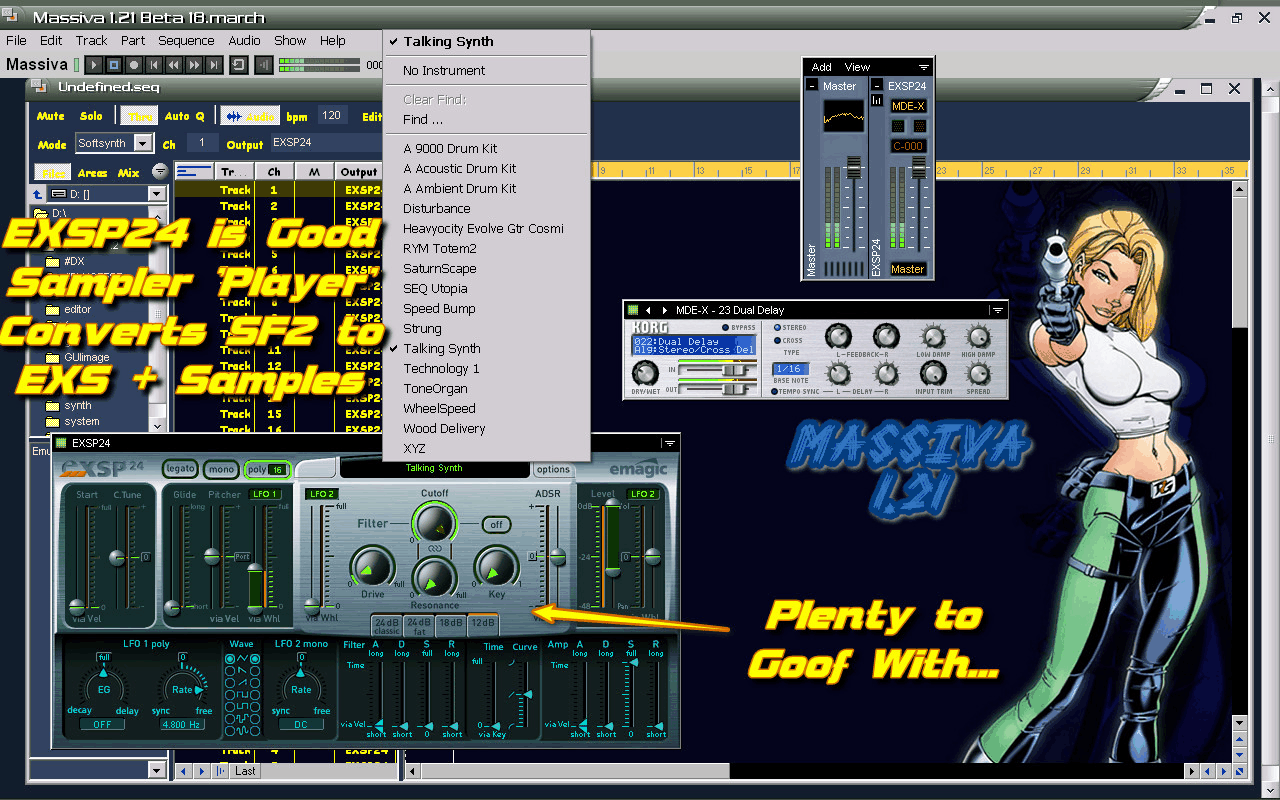Open the EXSP24 window options menu icon
The width and height of the screenshot is (1280, 800).
pyautogui.click(x=669, y=443)
